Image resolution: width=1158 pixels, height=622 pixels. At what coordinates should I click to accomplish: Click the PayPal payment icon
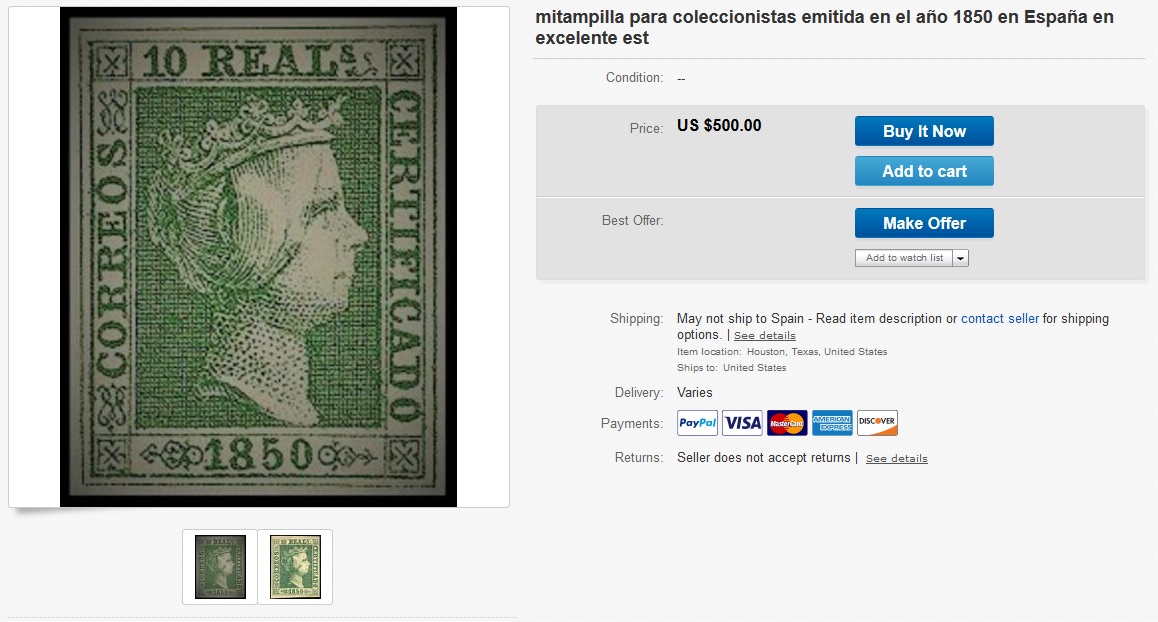(697, 423)
